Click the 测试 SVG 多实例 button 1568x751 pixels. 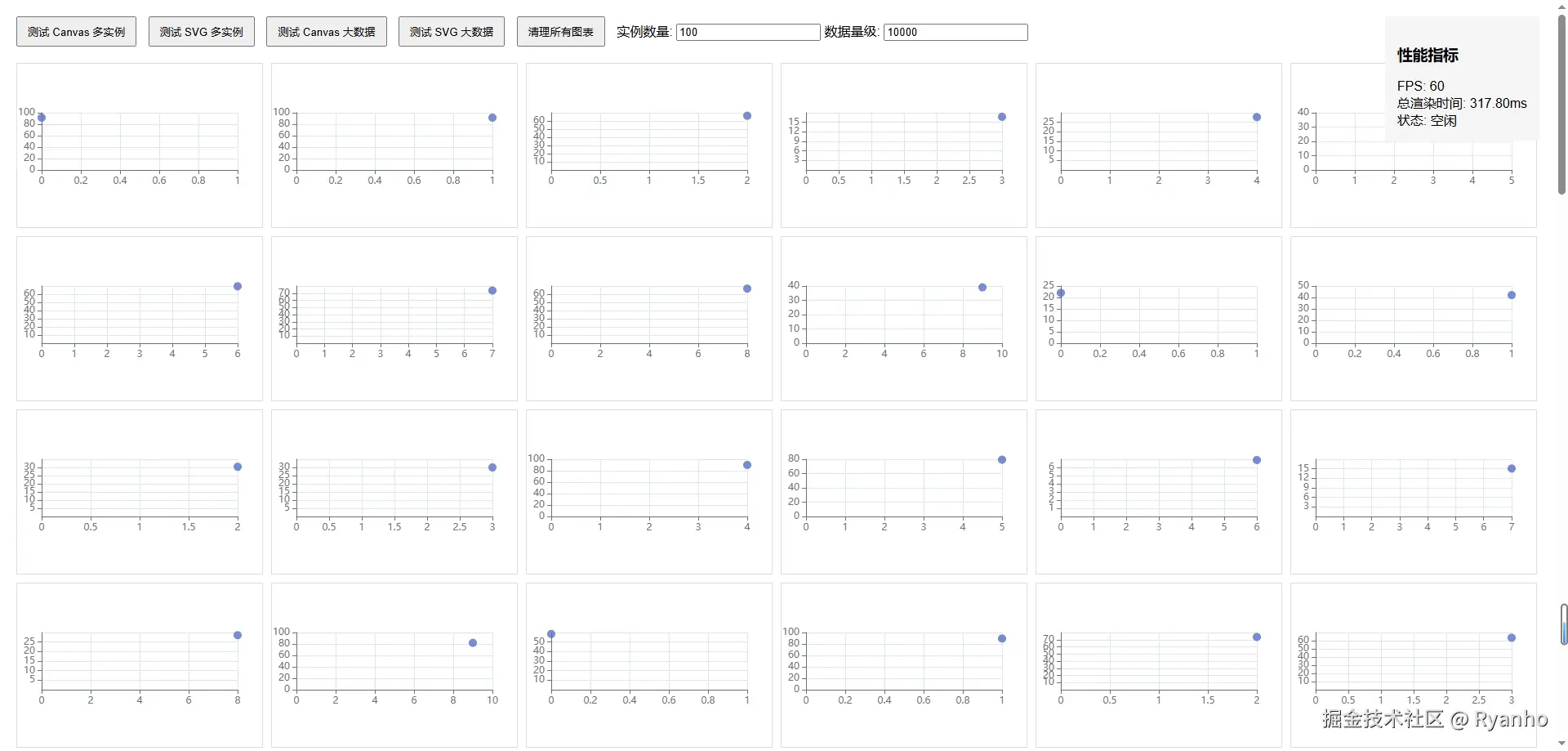coord(202,32)
